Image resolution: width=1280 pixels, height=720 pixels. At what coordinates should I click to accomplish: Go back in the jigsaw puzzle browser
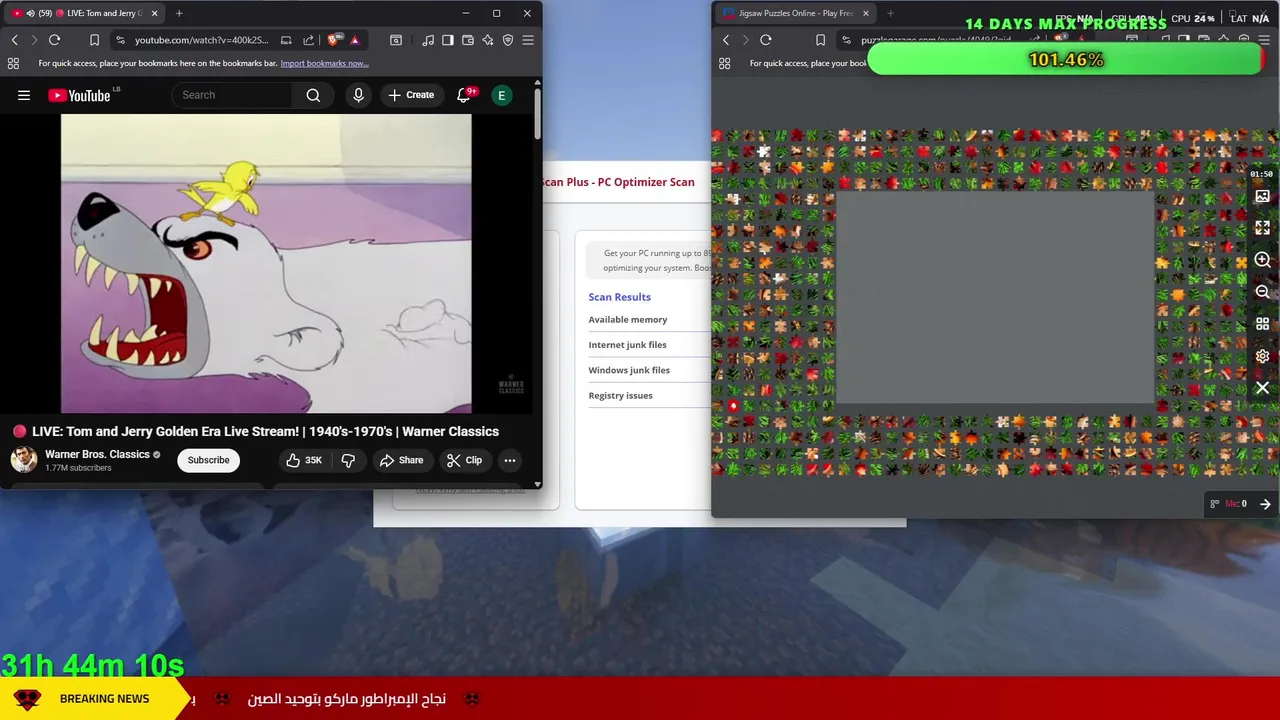coord(726,40)
